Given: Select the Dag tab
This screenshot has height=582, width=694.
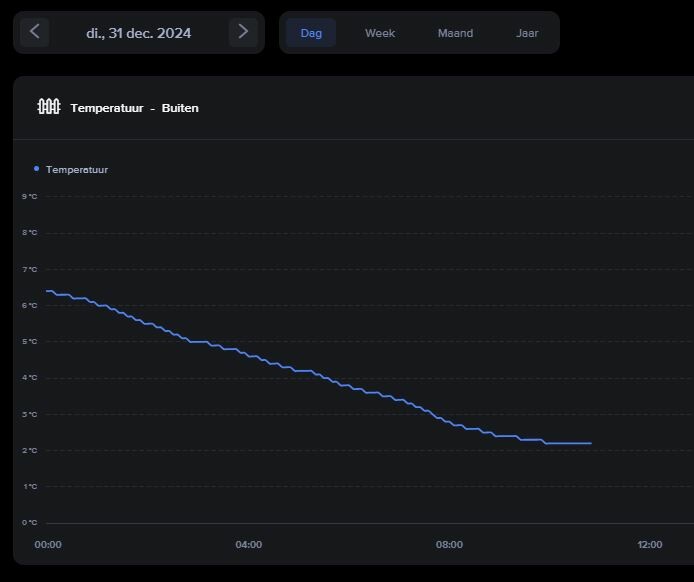Looking at the screenshot, I should 311,33.
